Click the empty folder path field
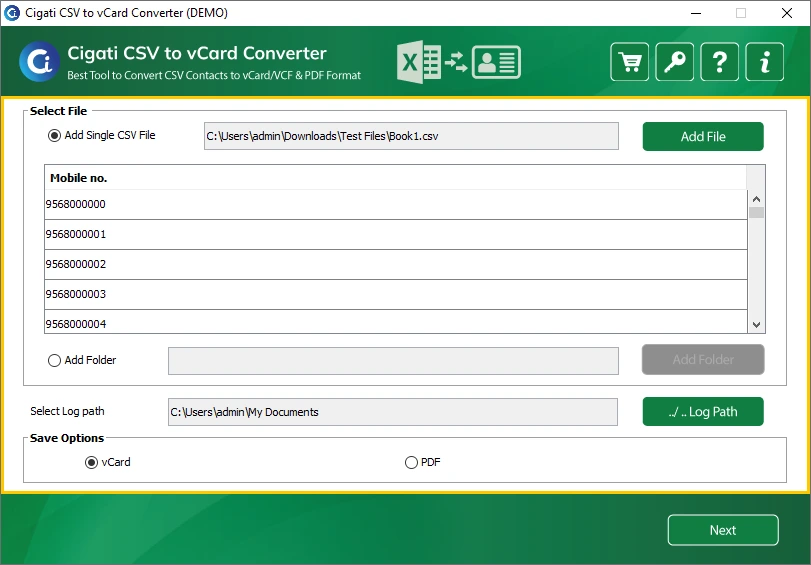 pyautogui.click(x=393, y=361)
